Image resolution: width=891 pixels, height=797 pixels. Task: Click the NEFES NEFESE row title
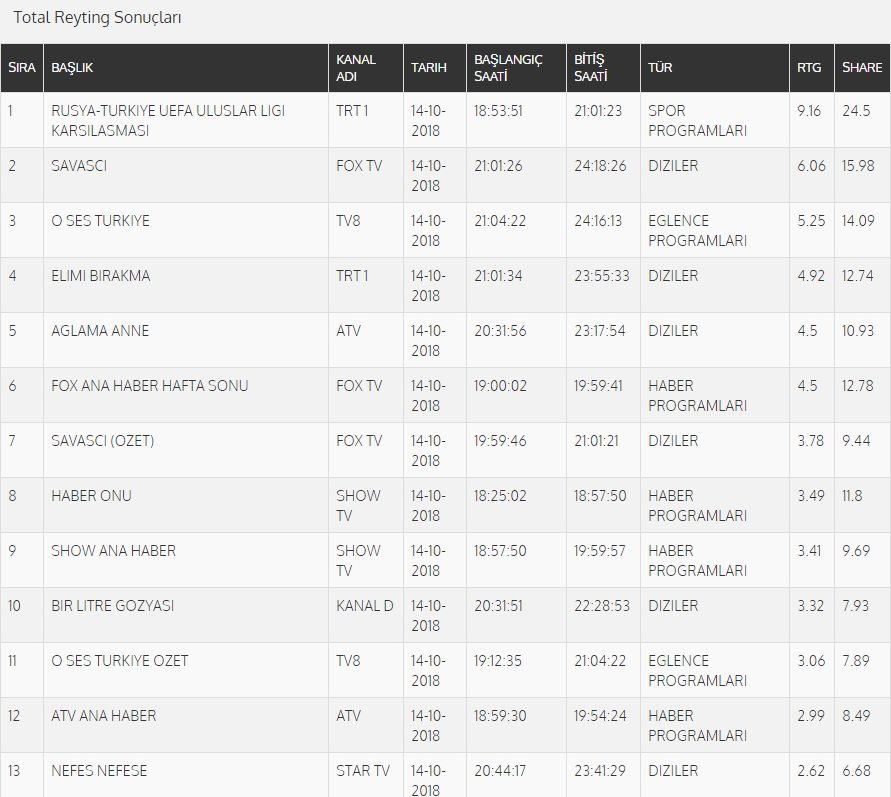pyautogui.click(x=99, y=771)
